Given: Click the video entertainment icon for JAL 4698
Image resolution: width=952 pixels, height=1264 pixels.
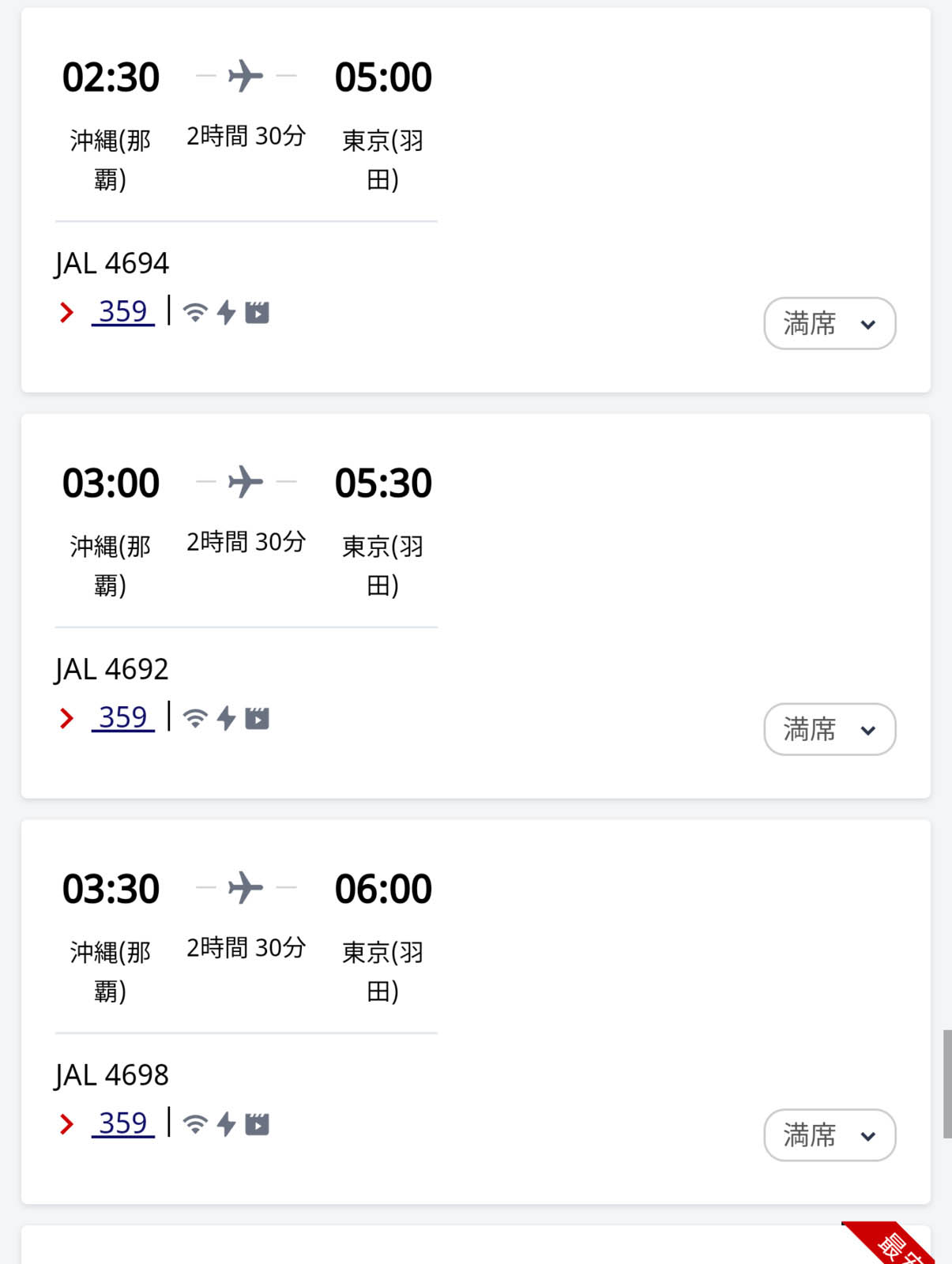Looking at the screenshot, I should tap(257, 1124).
